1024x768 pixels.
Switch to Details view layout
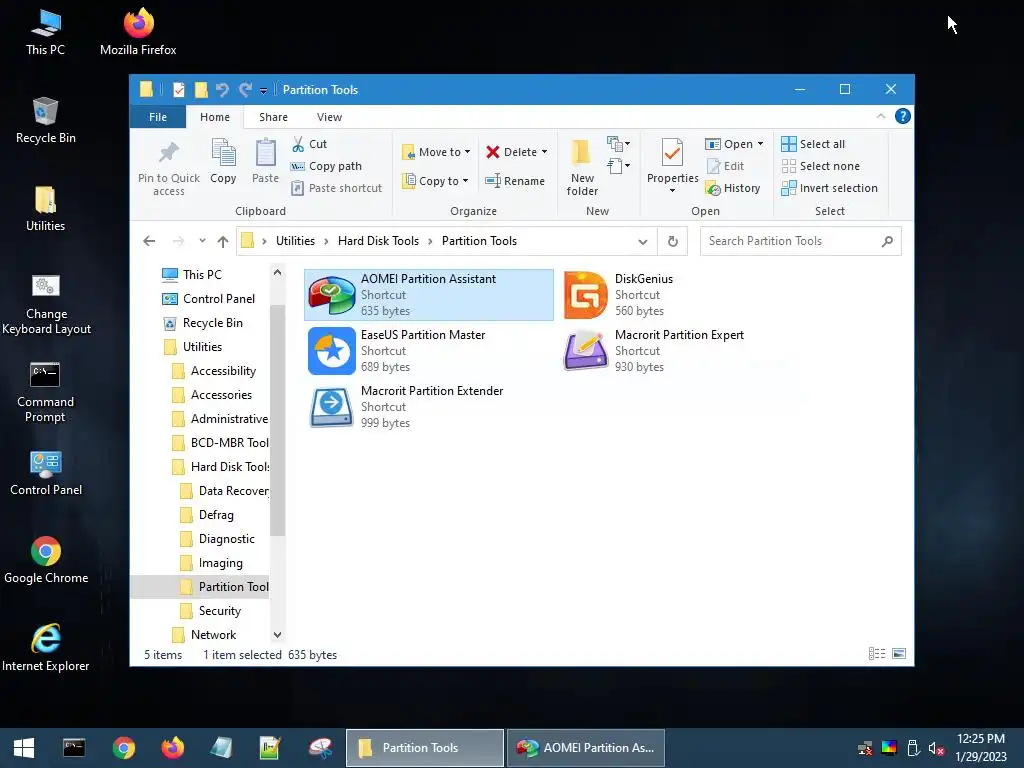(877, 654)
